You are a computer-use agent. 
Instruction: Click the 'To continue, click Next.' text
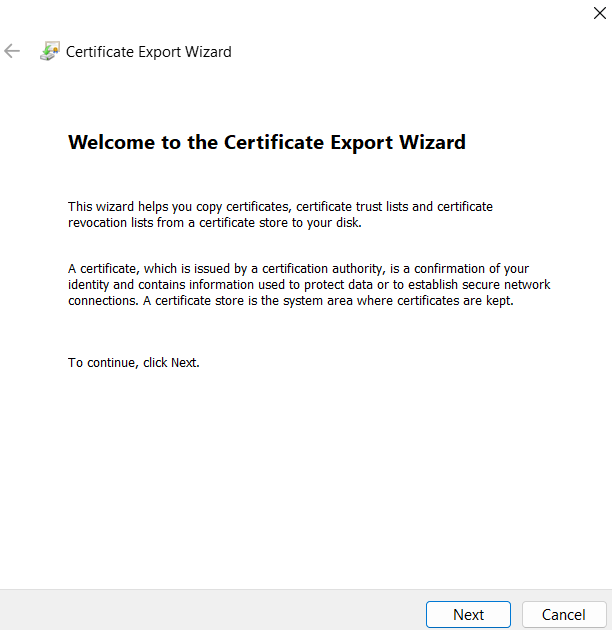pyautogui.click(x=134, y=362)
